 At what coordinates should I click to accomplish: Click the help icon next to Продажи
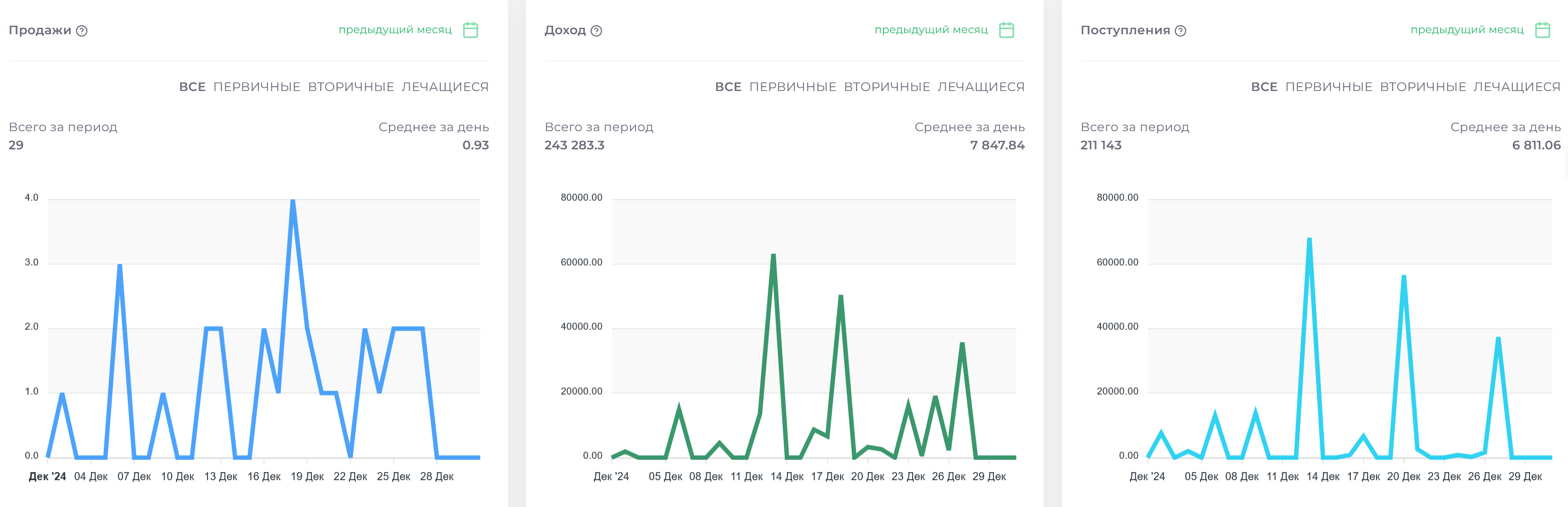[81, 31]
